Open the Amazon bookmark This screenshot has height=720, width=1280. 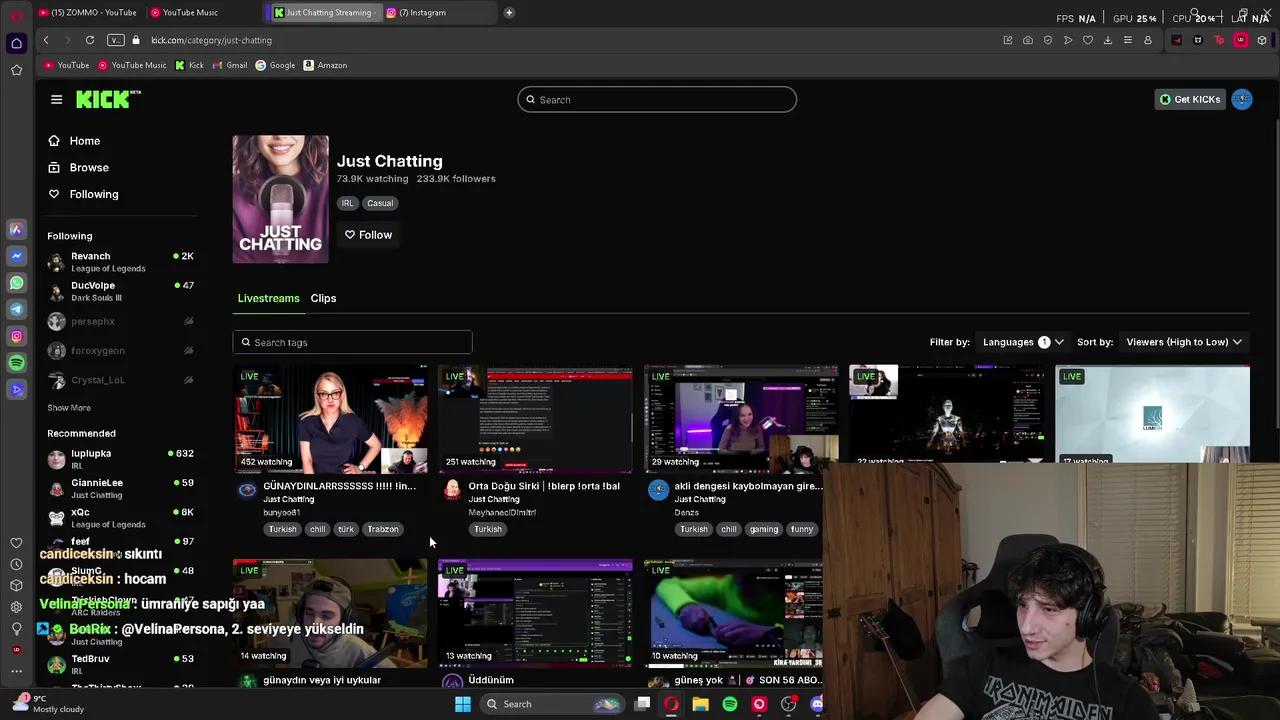coord(325,65)
